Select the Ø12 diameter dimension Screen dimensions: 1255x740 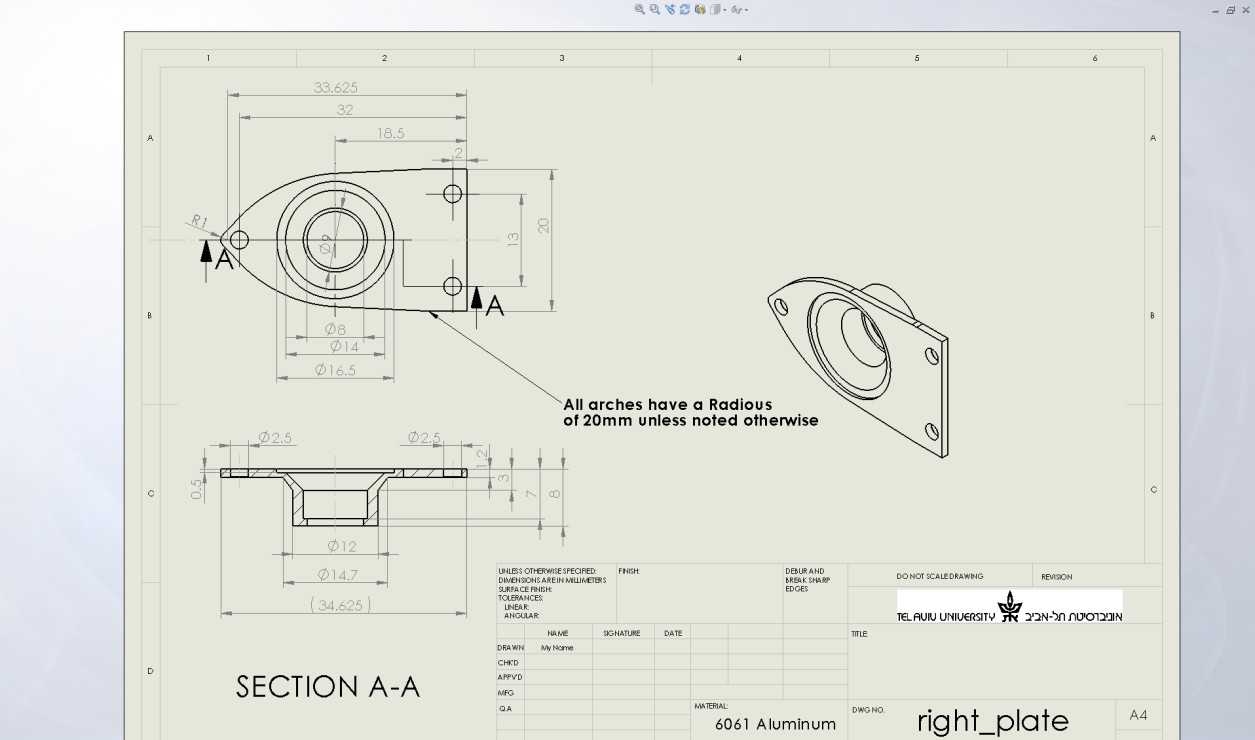click(x=342, y=546)
